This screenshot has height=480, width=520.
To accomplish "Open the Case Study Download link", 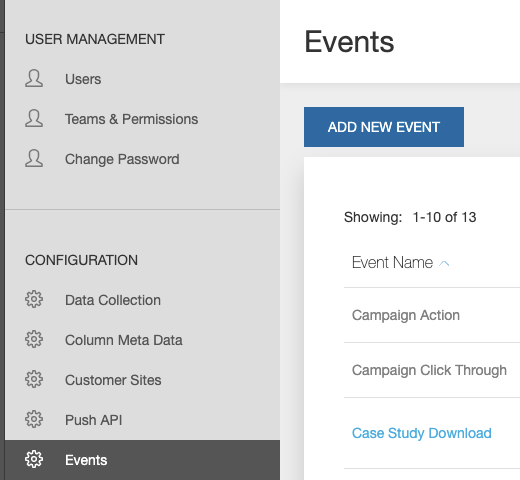I will pos(422,433).
